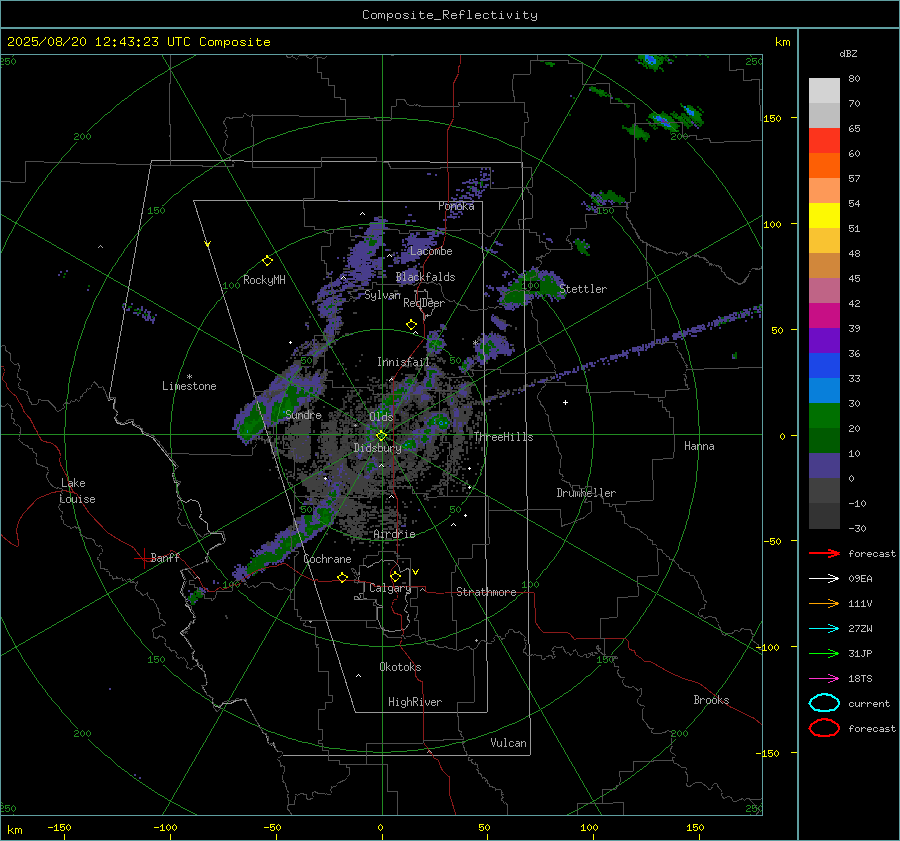Click the Ponoka town label

click(456, 206)
